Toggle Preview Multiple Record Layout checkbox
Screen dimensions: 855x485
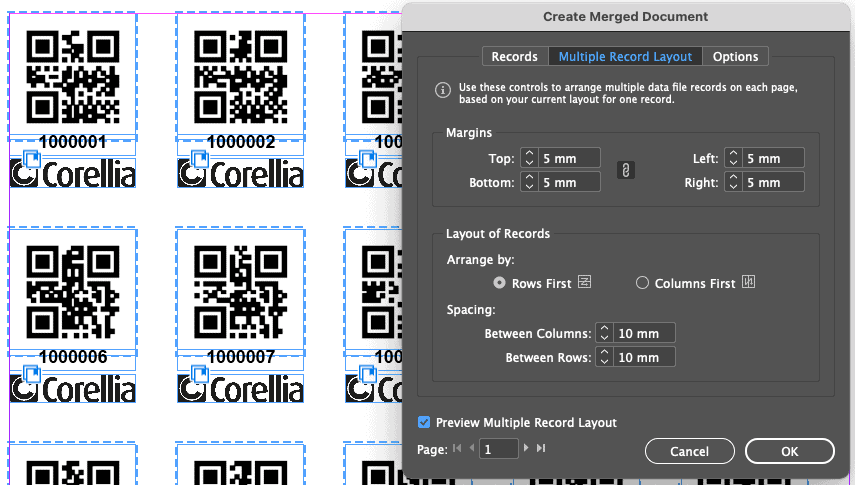click(424, 422)
